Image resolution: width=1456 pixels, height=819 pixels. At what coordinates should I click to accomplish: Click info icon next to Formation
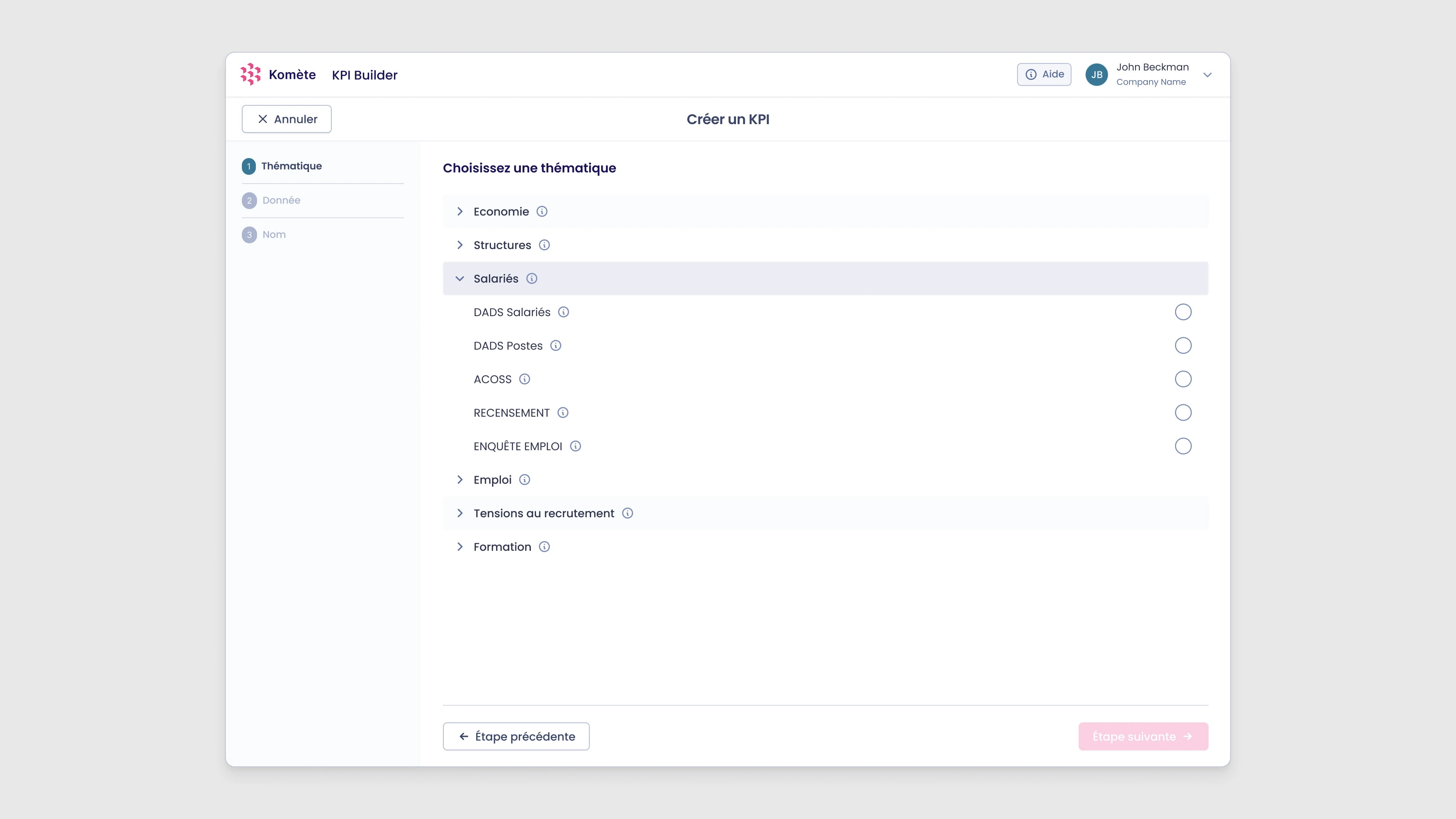click(x=544, y=546)
